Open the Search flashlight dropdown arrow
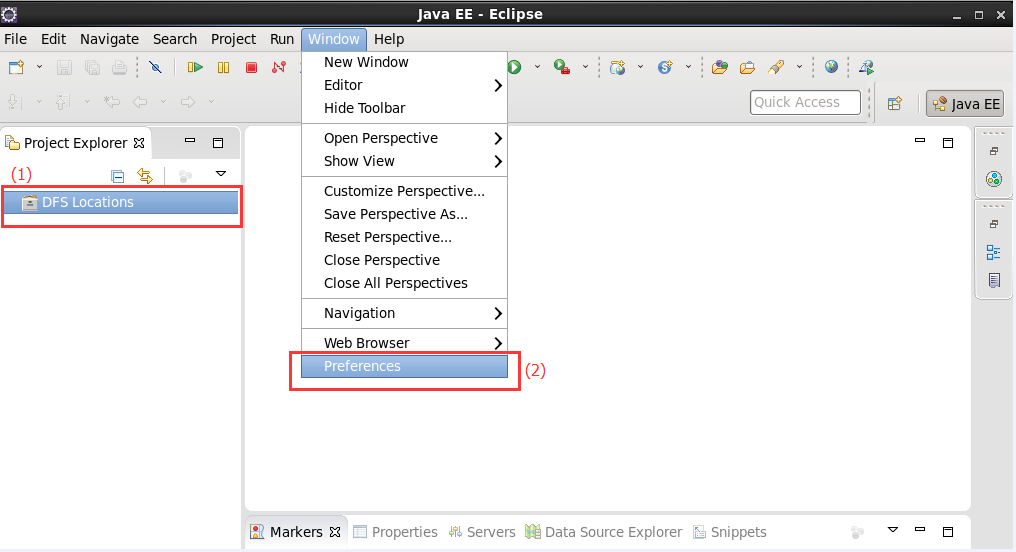Screen dimensions: 1016x552 [x=799, y=67]
